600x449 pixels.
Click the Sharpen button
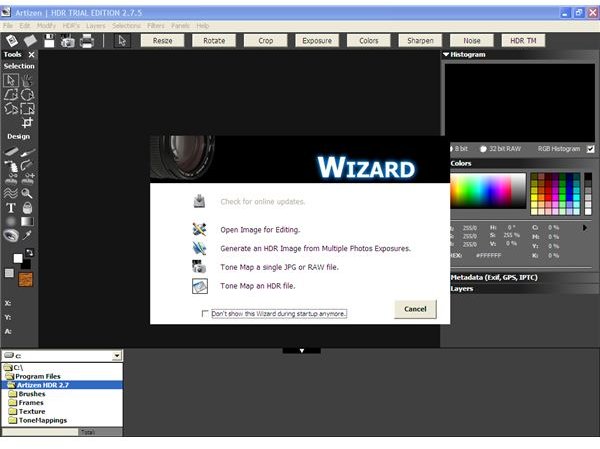420,41
